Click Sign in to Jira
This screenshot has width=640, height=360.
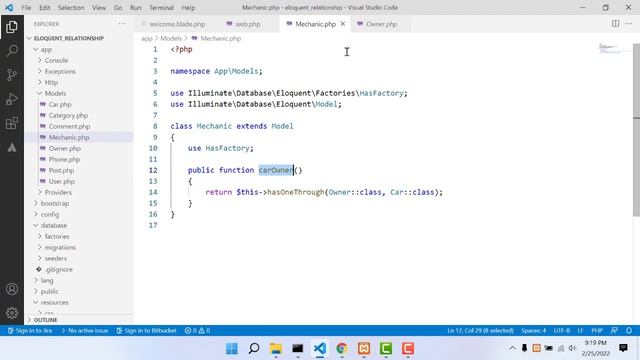(30, 331)
